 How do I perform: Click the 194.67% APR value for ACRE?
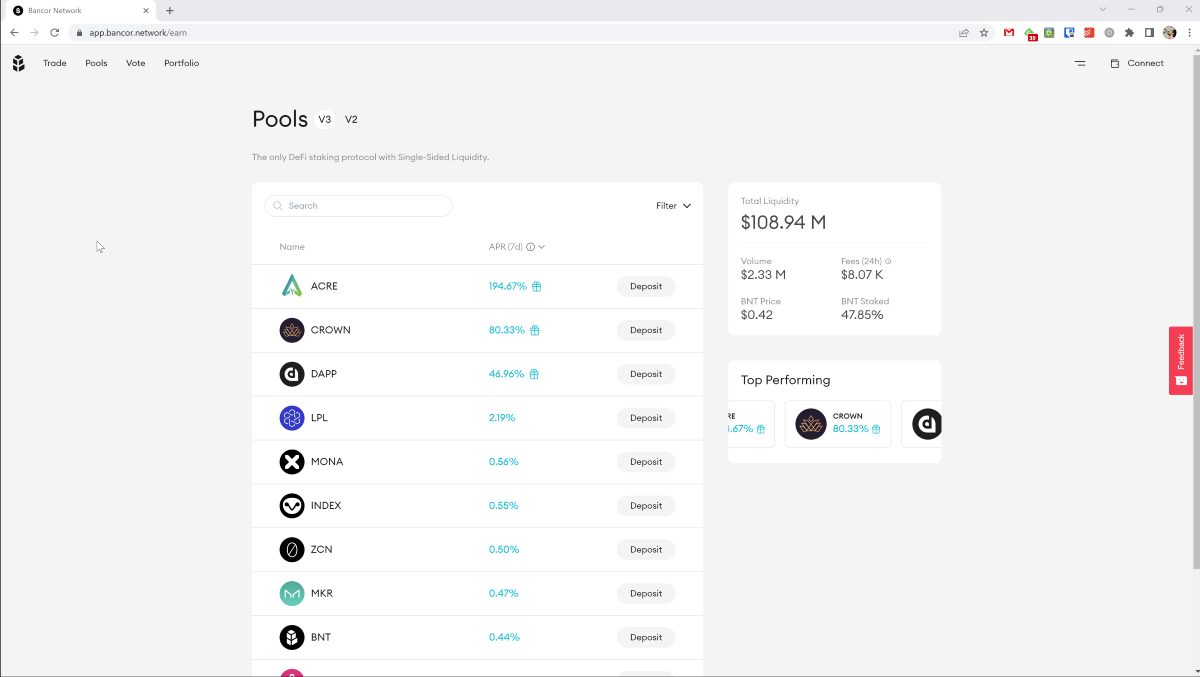pos(508,286)
